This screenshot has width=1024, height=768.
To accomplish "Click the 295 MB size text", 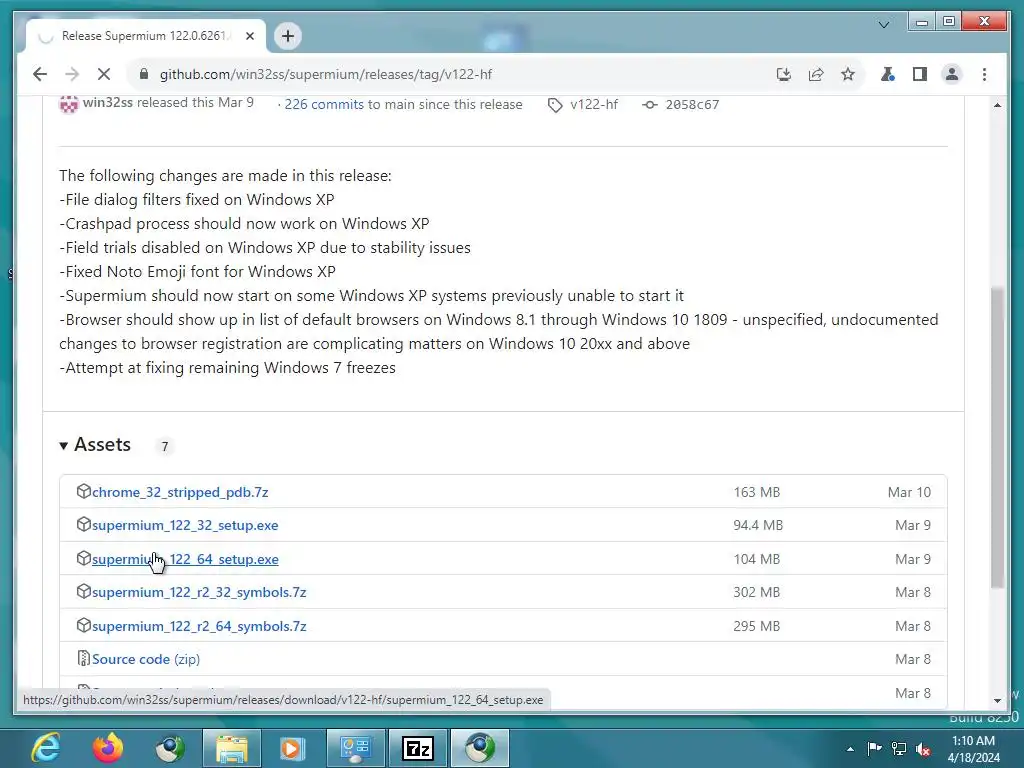I will pos(756,626).
